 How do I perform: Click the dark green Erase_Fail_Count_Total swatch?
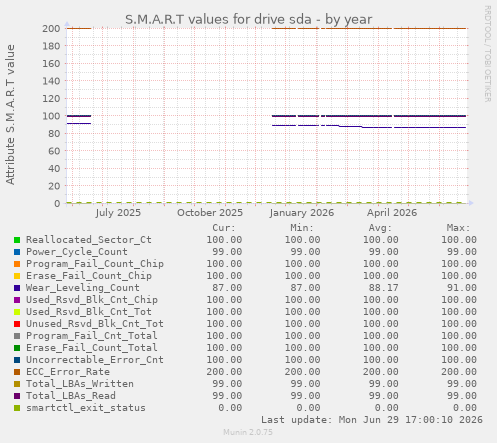click(17, 348)
